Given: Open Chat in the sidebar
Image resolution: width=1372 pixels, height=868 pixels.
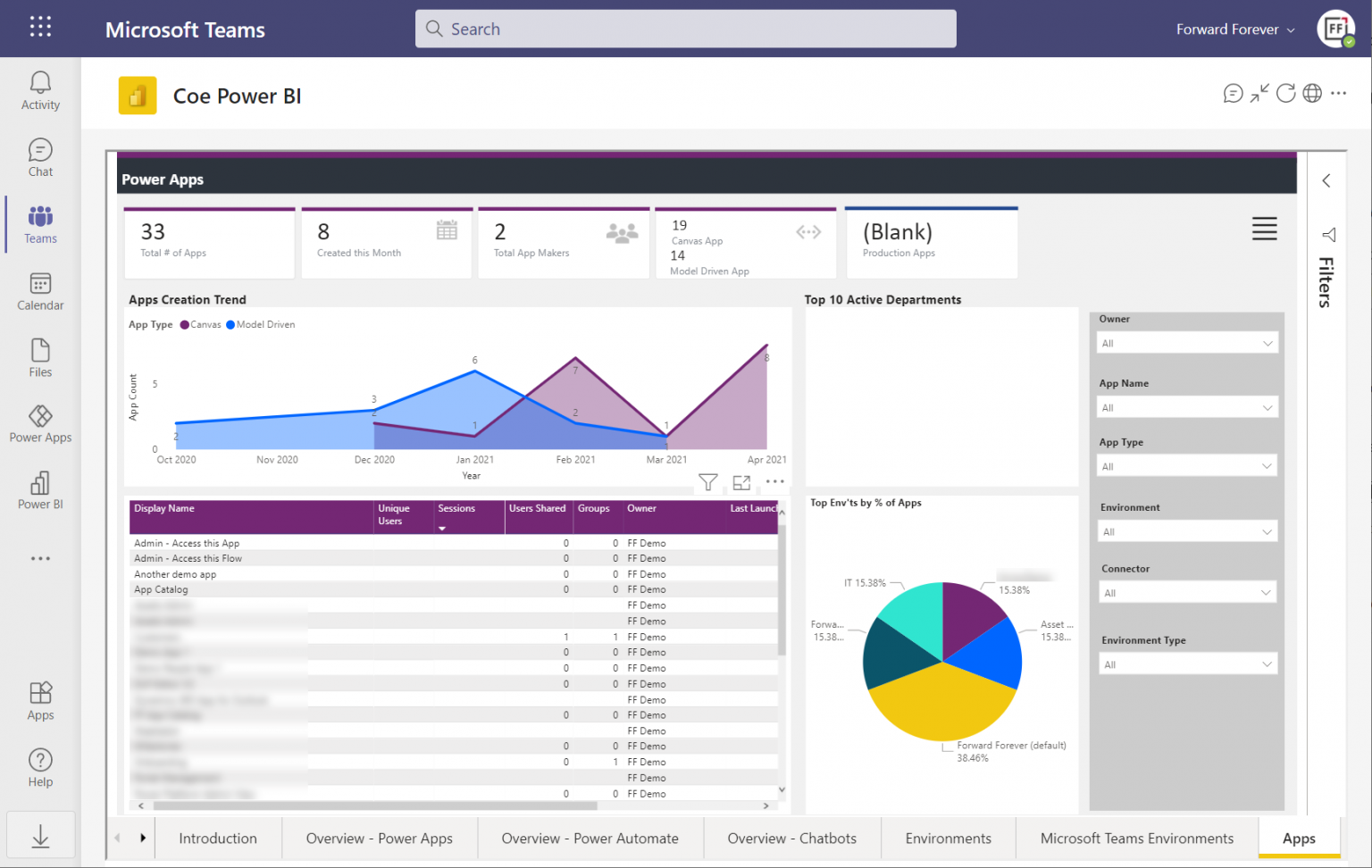Looking at the screenshot, I should tap(40, 158).
